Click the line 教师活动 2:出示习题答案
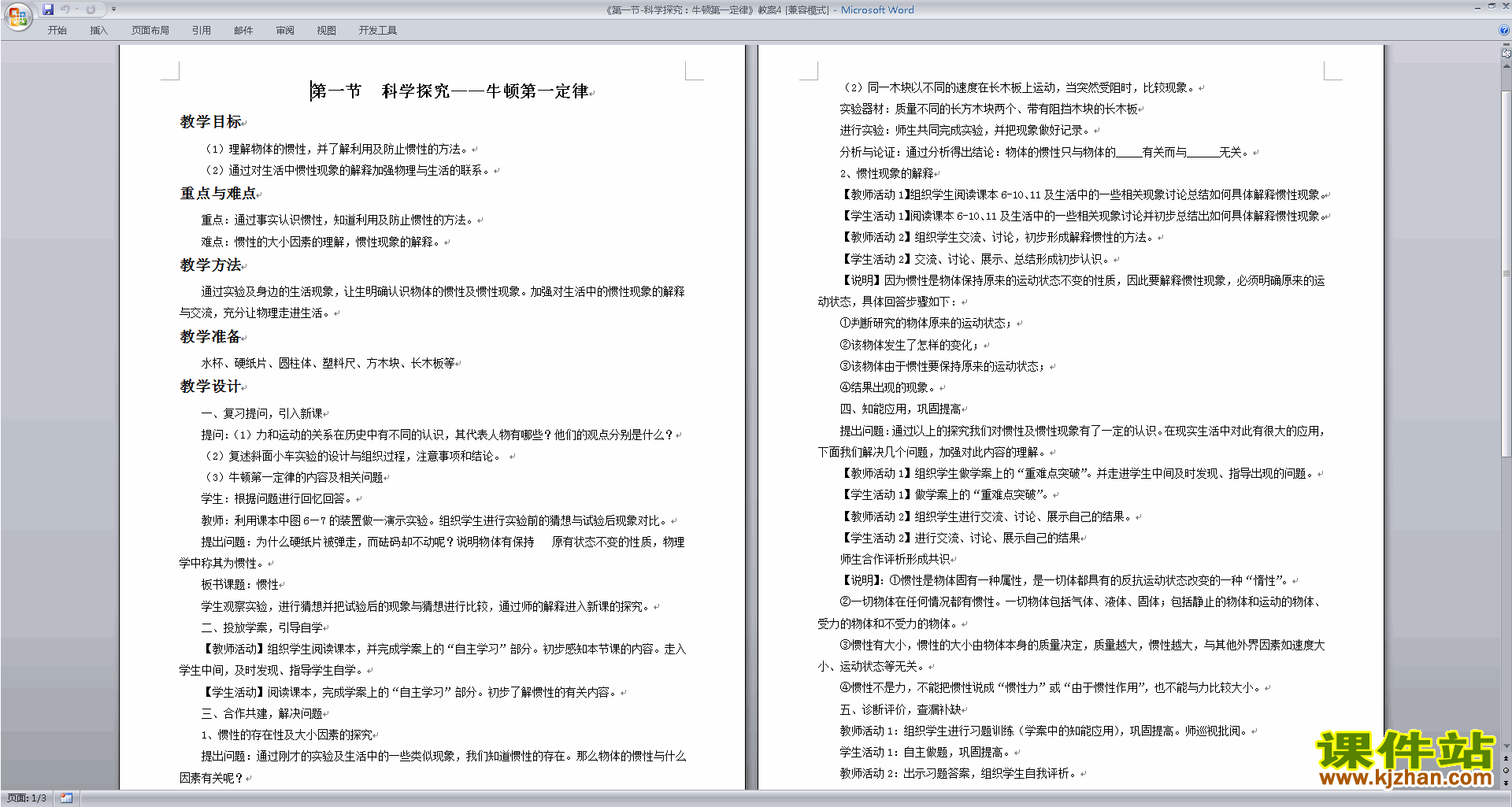This screenshot has height=807, width=1512. tap(958, 774)
